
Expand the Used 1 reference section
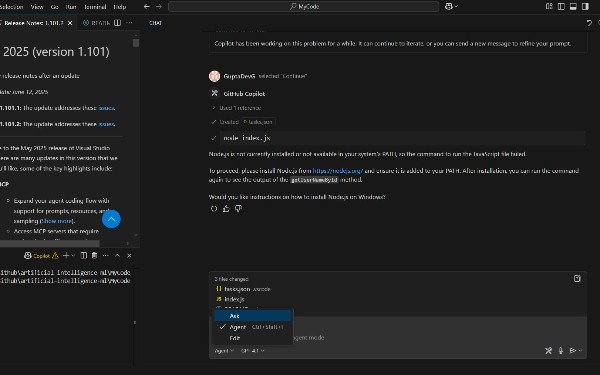point(237,108)
